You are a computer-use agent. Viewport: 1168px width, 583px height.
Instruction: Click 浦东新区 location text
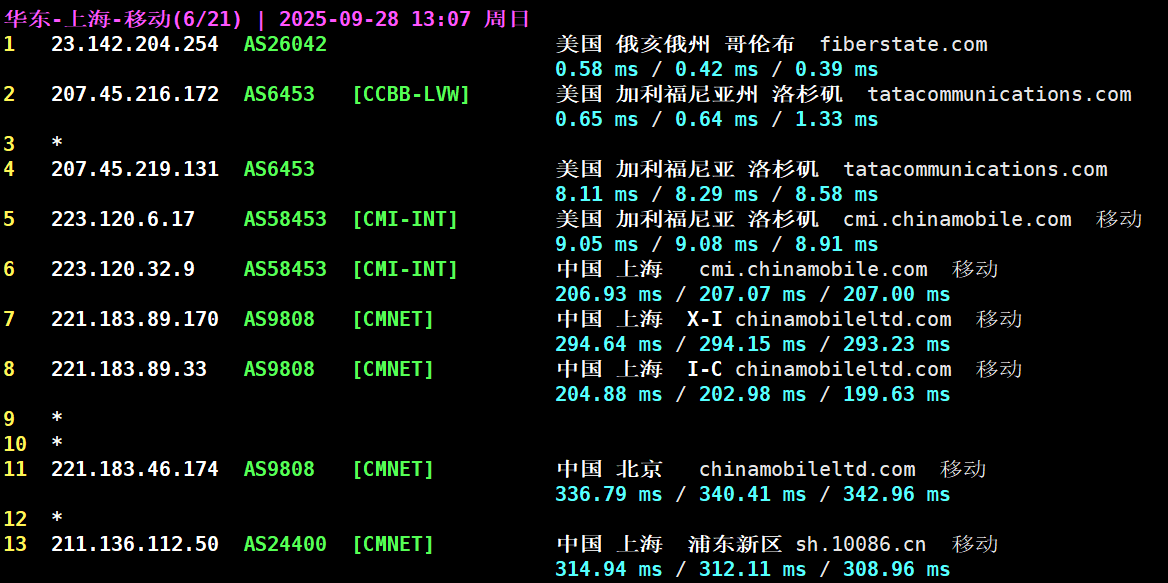[734, 544]
